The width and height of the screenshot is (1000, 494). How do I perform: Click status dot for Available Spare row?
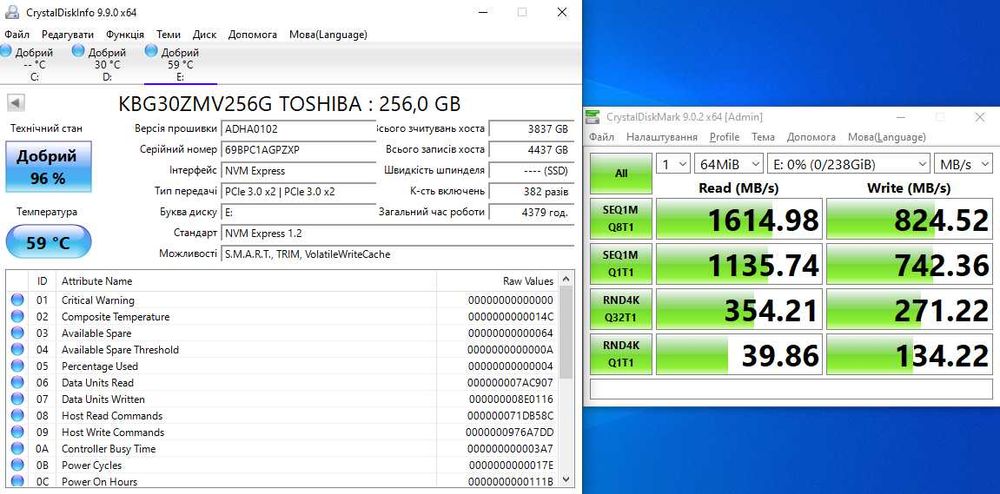17,333
